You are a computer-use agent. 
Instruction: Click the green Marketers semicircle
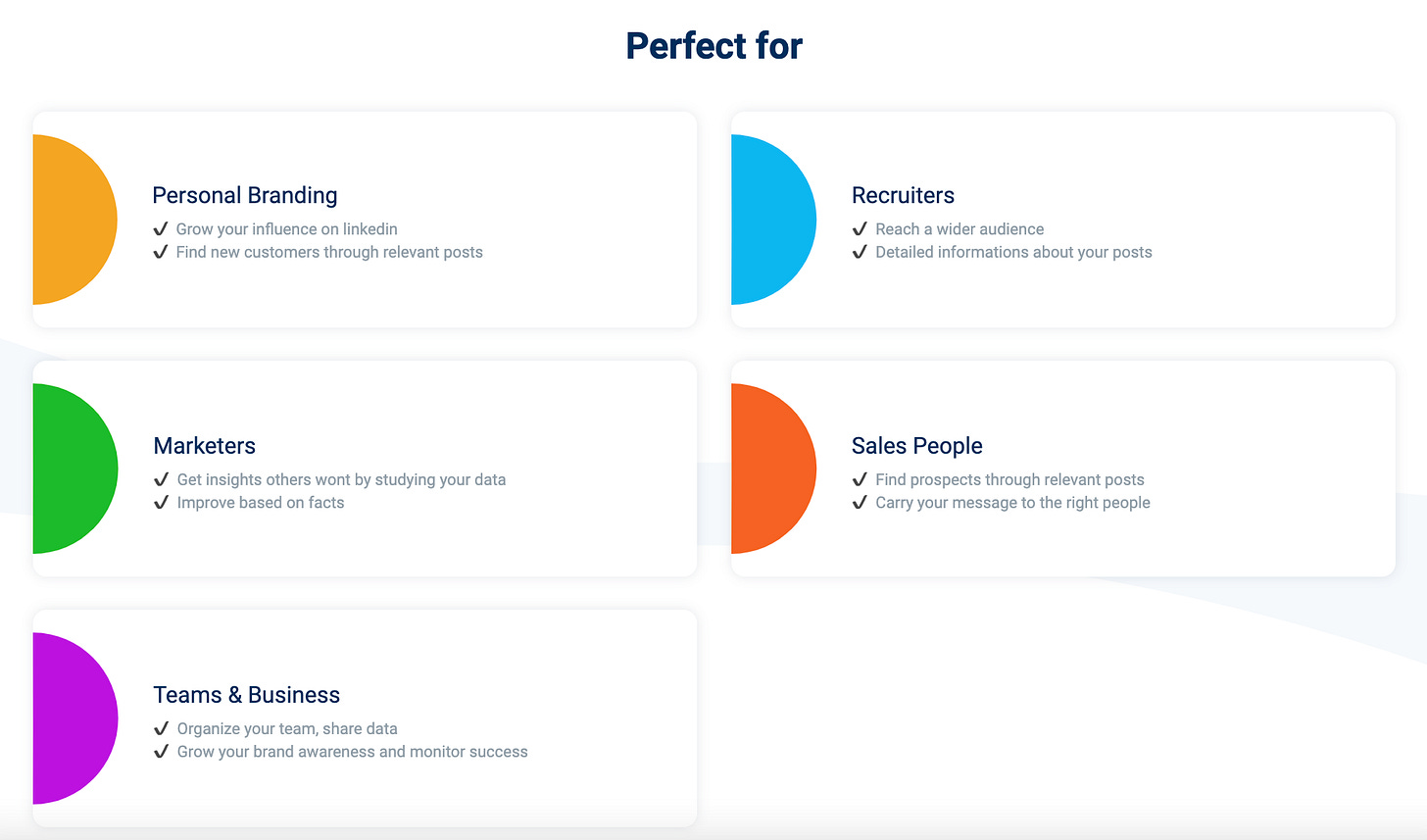(74, 469)
